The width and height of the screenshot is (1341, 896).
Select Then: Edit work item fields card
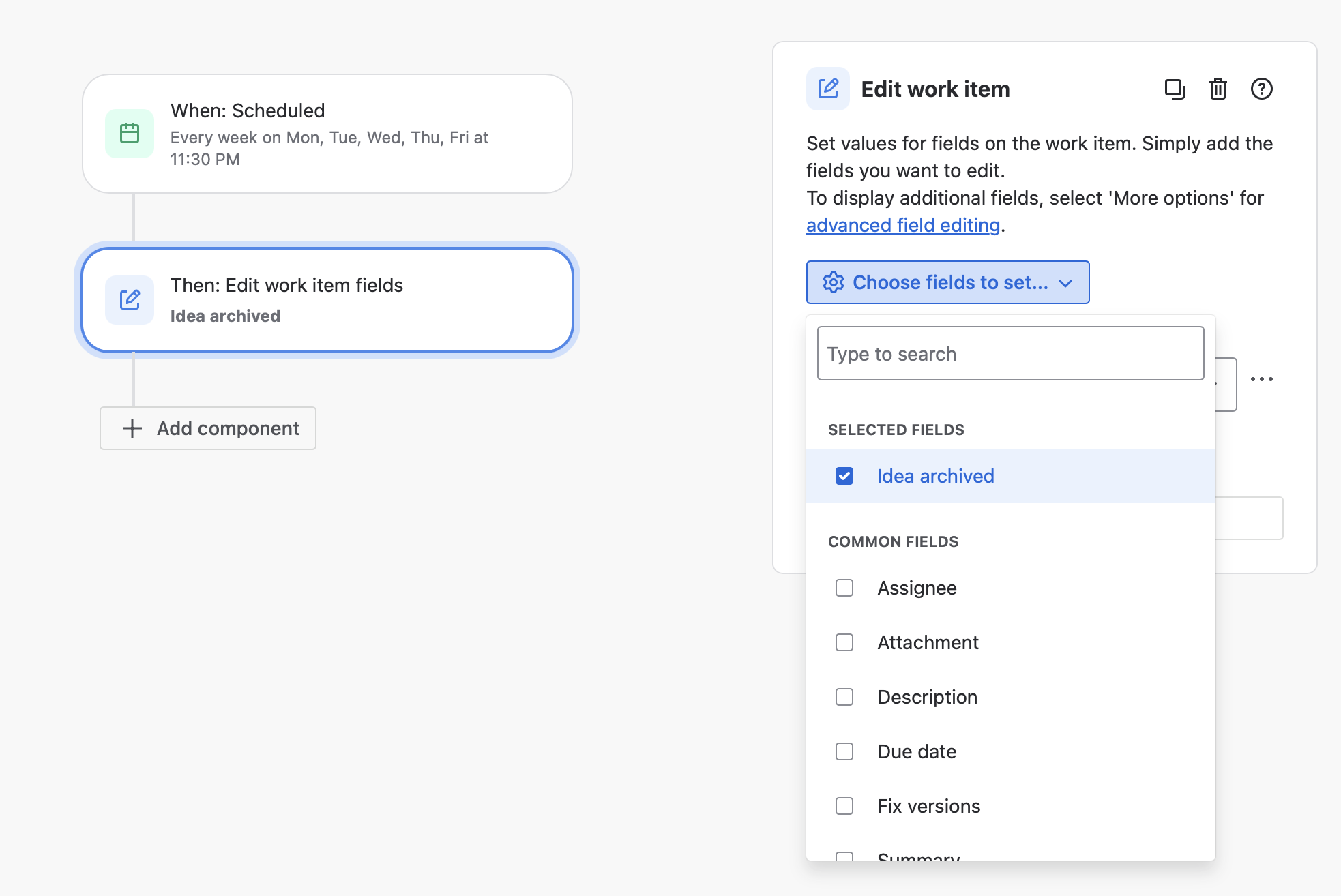(327, 300)
